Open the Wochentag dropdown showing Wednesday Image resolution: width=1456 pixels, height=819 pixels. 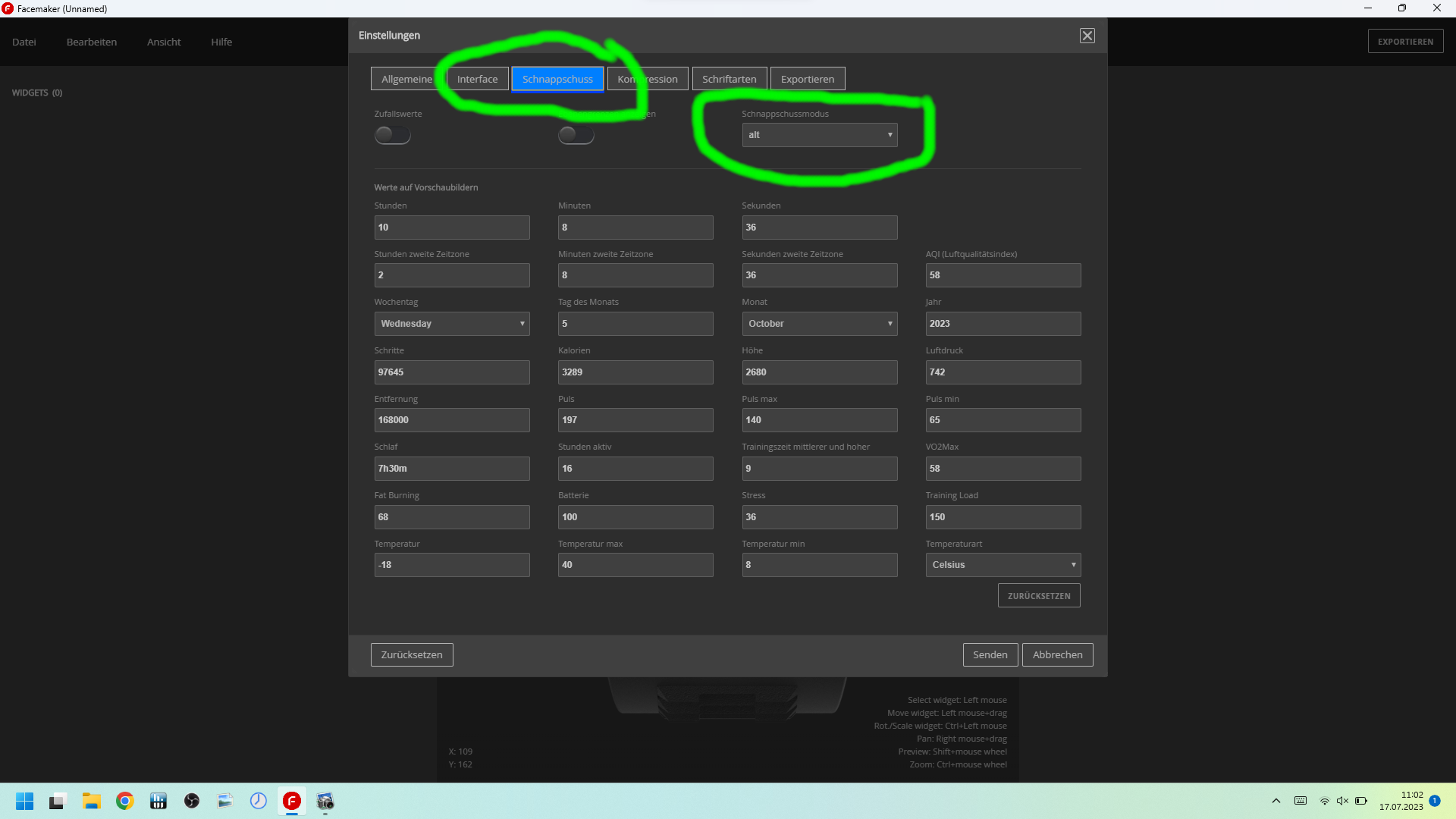click(452, 324)
